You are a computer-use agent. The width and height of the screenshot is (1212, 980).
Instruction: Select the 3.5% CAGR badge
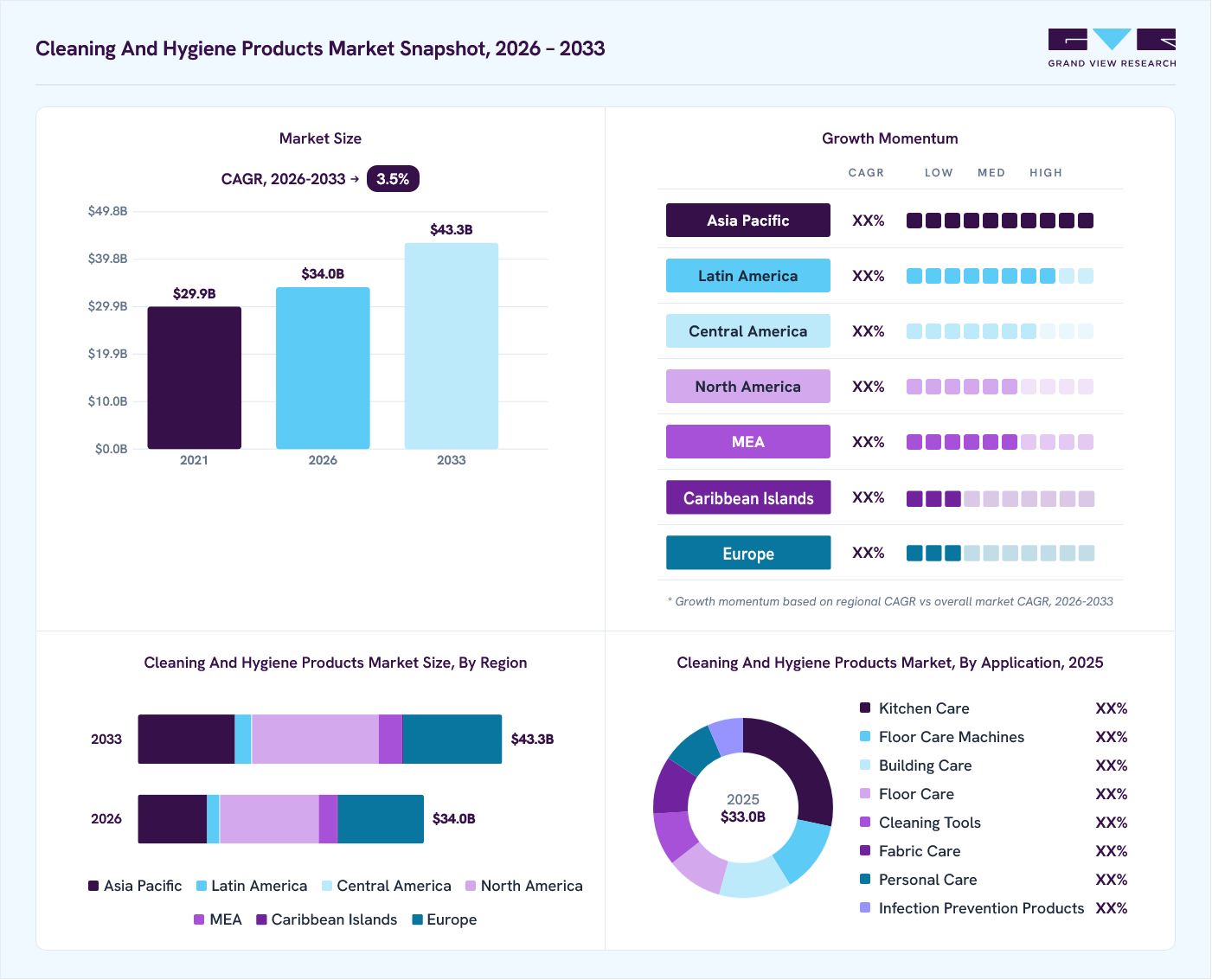point(393,179)
